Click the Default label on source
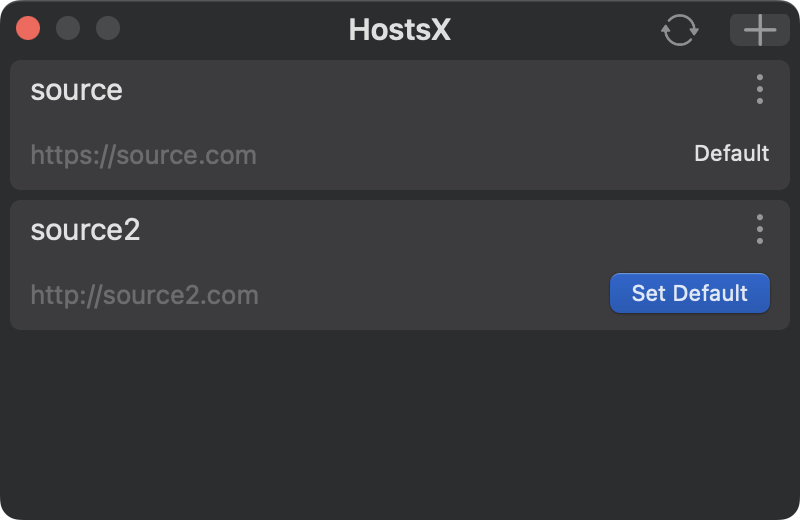This screenshot has height=520, width=800. (x=731, y=154)
